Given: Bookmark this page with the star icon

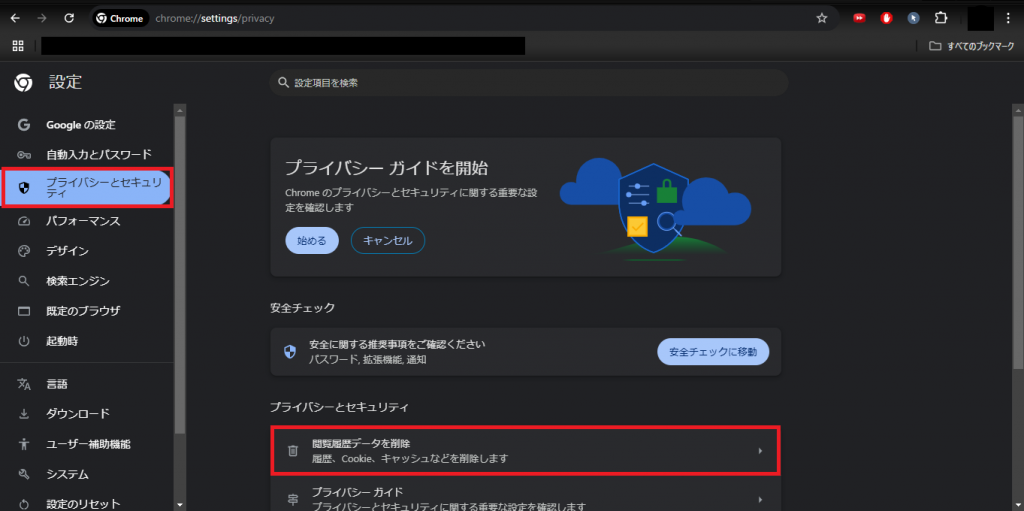Looking at the screenshot, I should pyautogui.click(x=822, y=18).
